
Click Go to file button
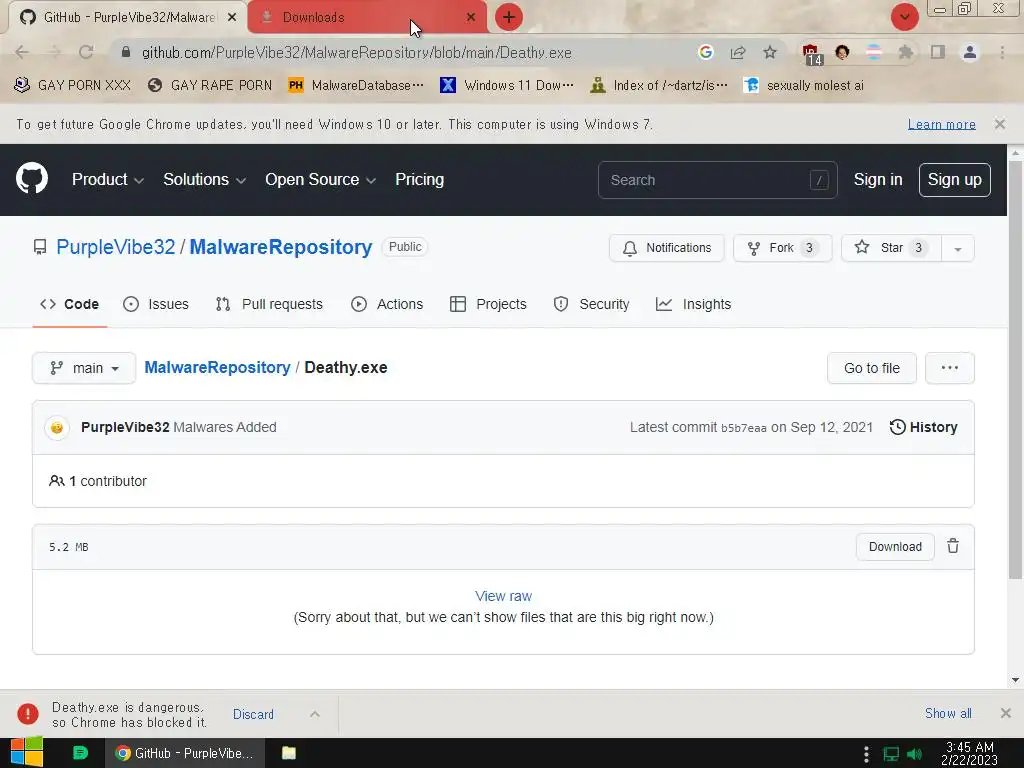[871, 368]
